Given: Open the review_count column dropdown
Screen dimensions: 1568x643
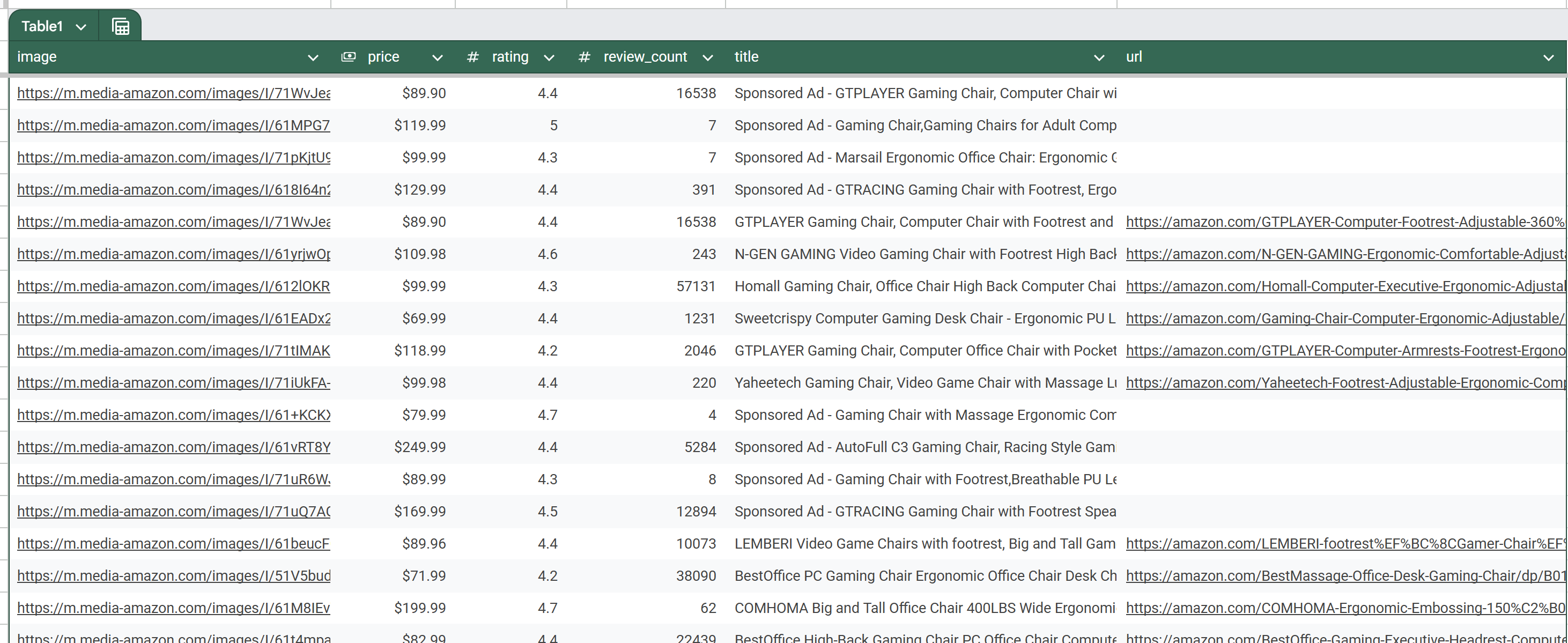Looking at the screenshot, I should [x=707, y=58].
